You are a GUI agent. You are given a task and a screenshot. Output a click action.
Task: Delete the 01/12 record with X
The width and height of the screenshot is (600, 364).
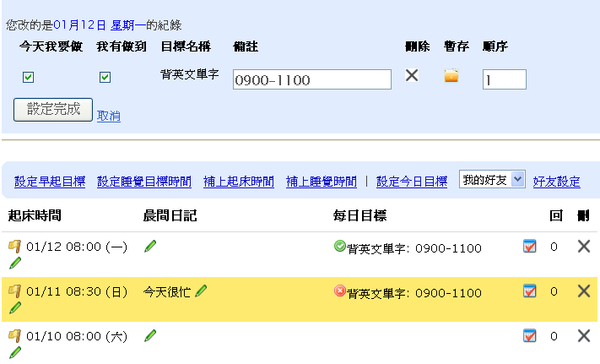tap(584, 246)
